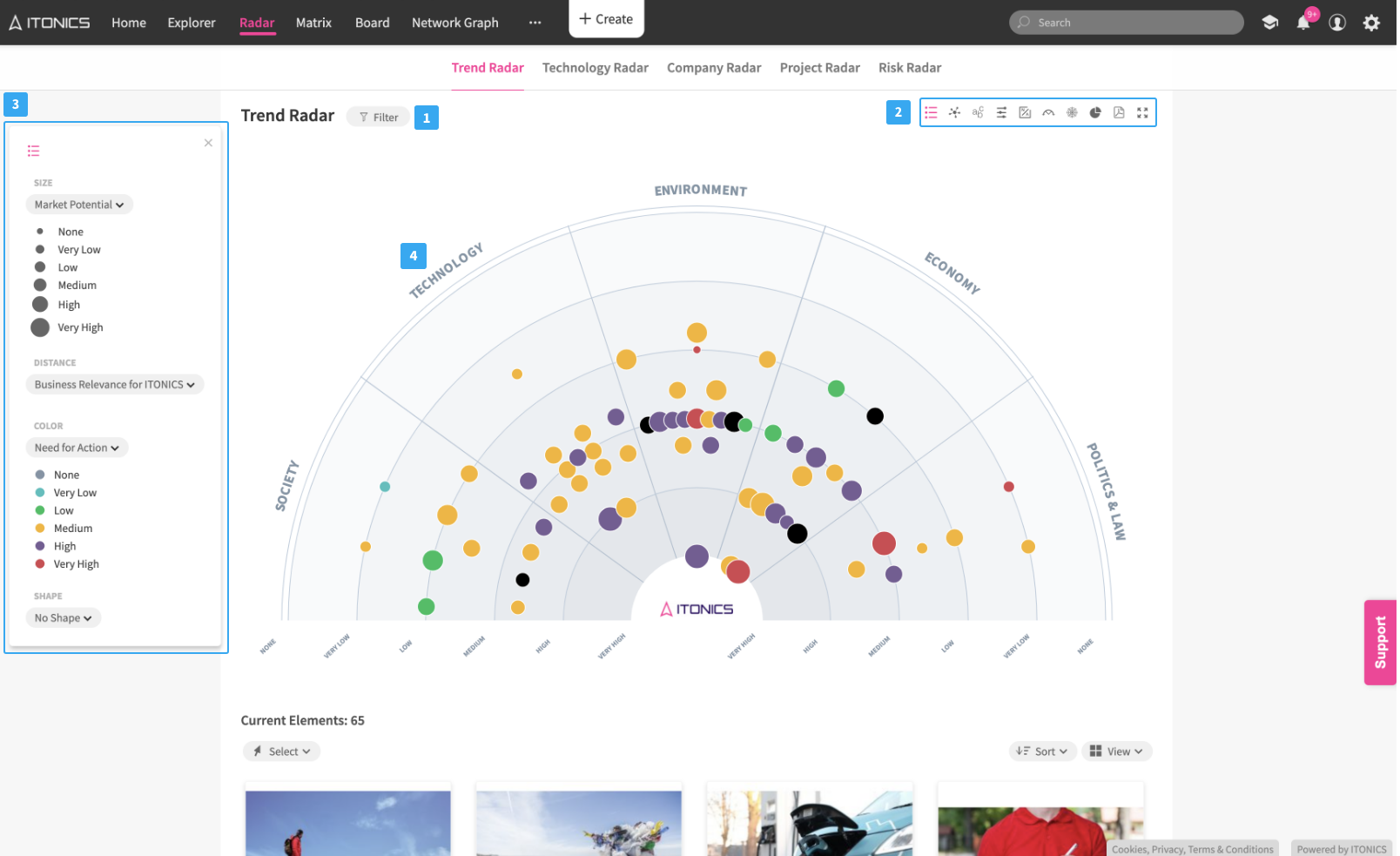Click in the Search field
The width and height of the screenshot is (1400, 856).
[x=1127, y=23]
